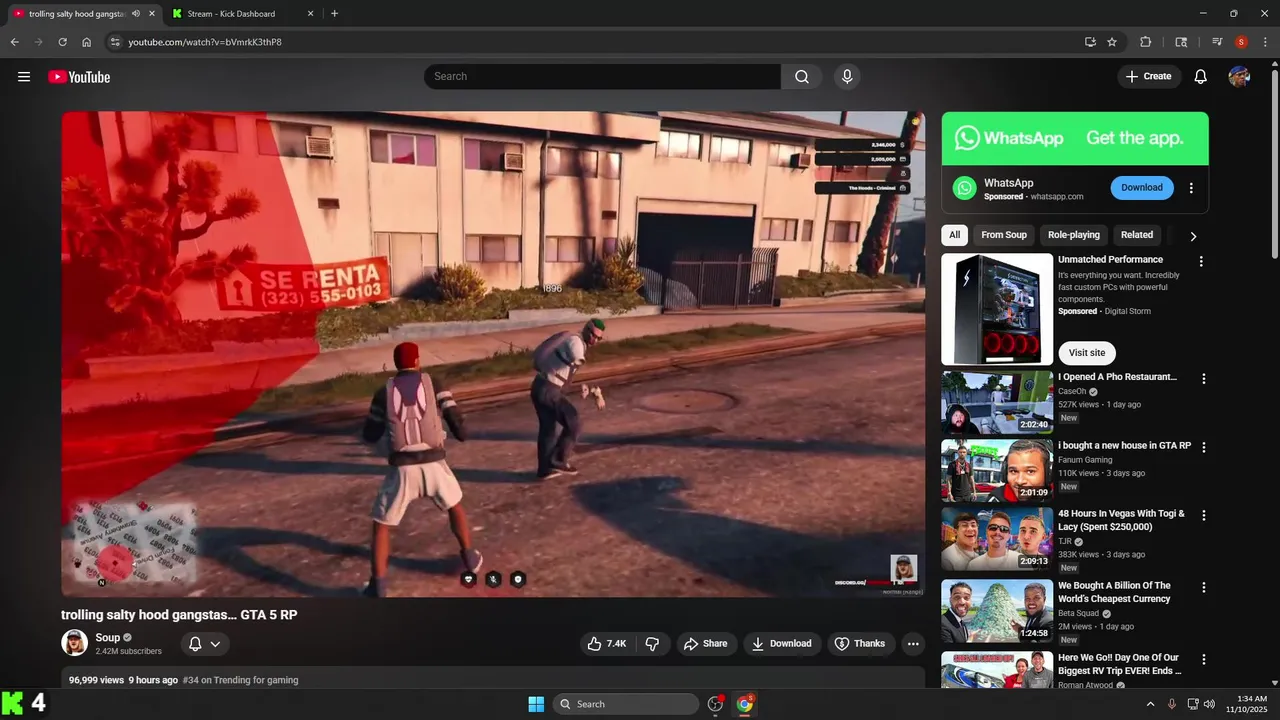This screenshot has width=1280, height=720.
Task: Open more actions ellipsis under video
Action: (913, 644)
